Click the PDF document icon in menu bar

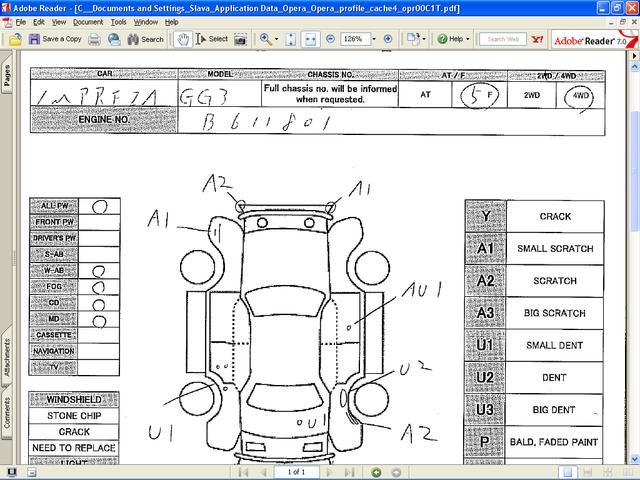[7, 22]
